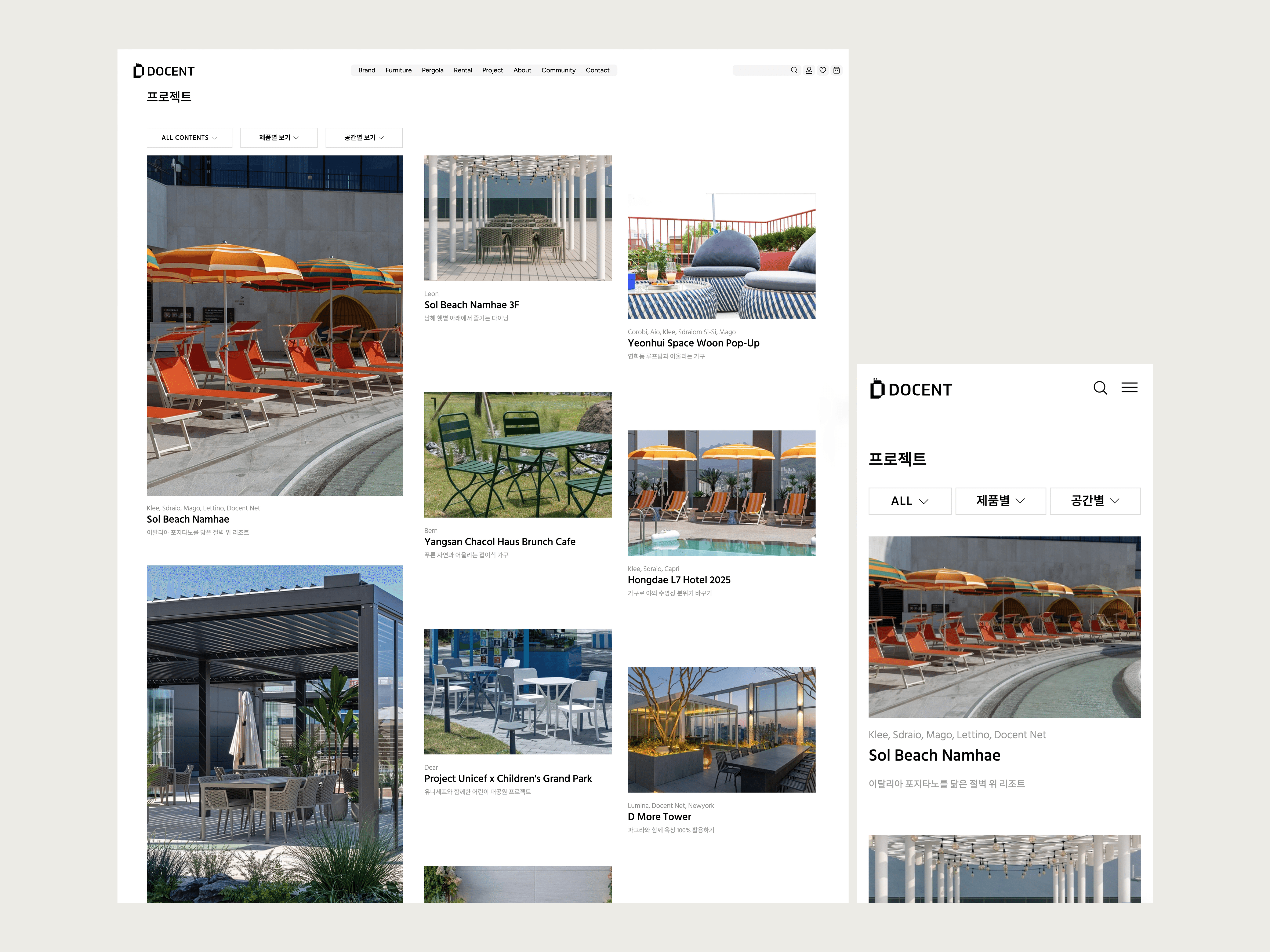Viewport: 1270px width, 952px height.
Task: Click the mobile DOCENT logo
Action: [x=911, y=389]
